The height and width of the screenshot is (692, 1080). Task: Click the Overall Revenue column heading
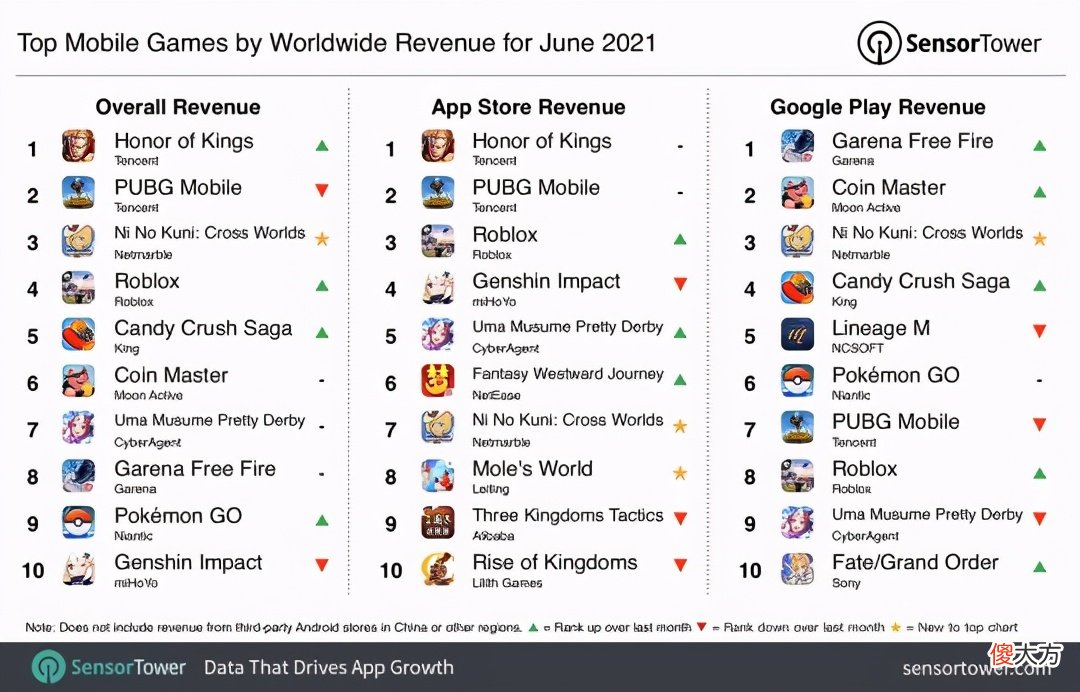[x=178, y=107]
